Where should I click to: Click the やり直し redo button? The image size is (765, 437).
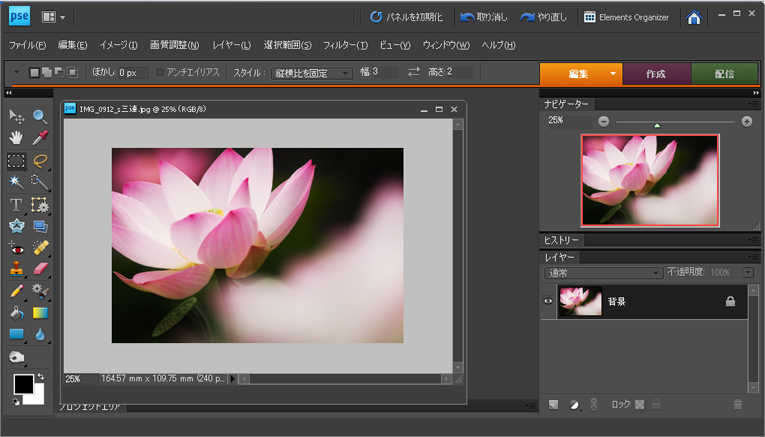[x=543, y=17]
